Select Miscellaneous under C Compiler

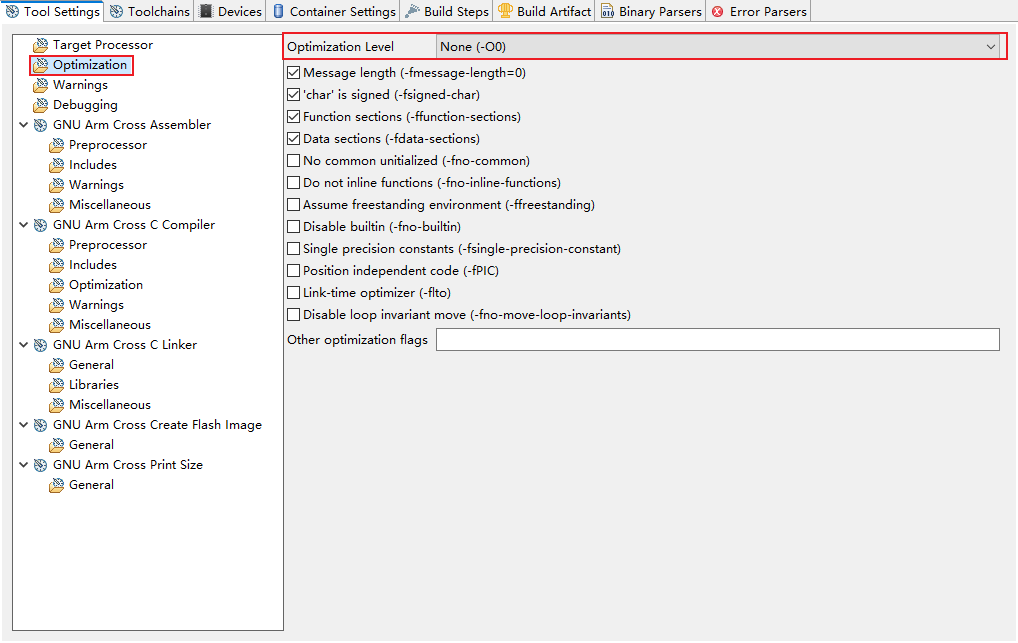tap(110, 325)
